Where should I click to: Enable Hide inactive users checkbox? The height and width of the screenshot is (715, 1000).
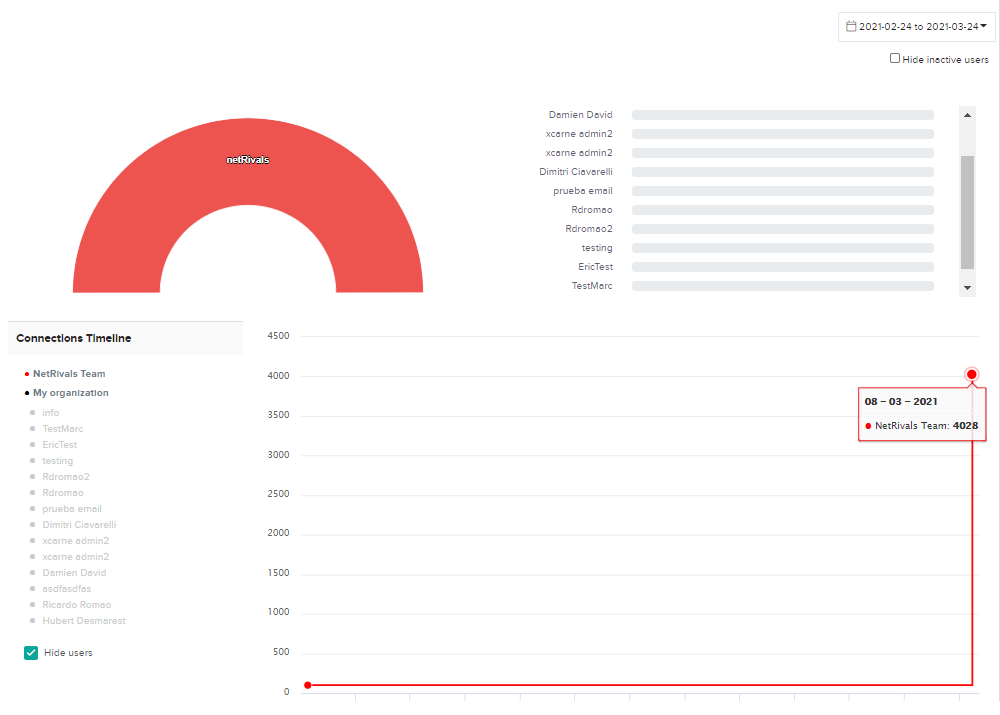[x=895, y=58]
